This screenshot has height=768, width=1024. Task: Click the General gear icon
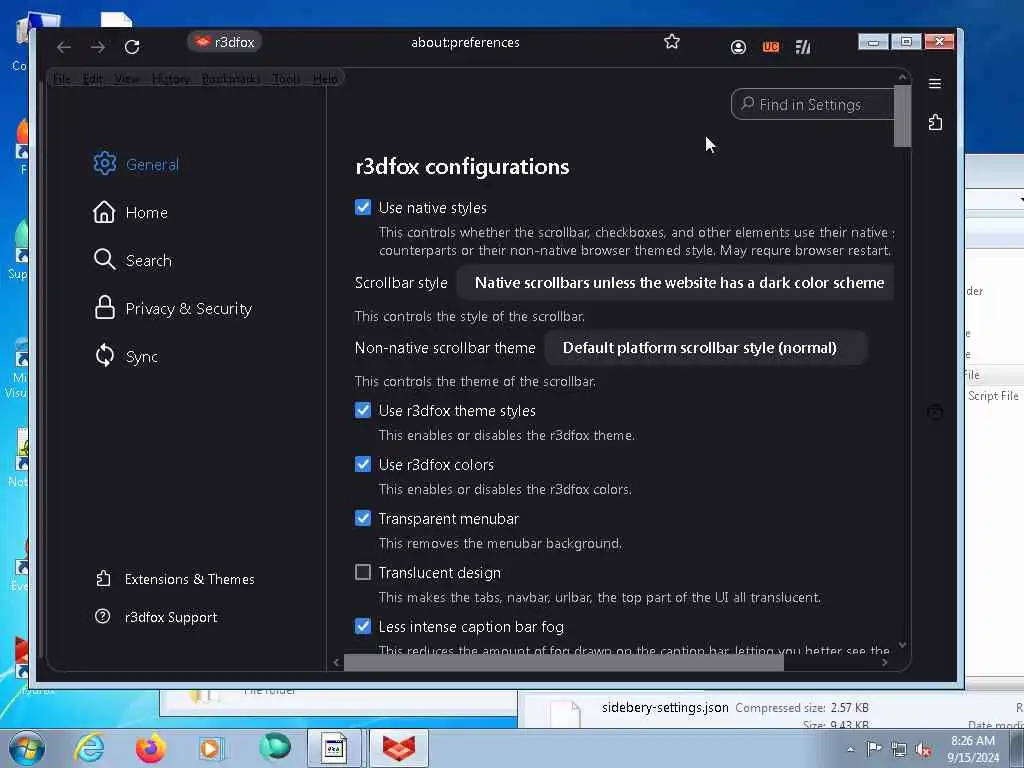point(104,163)
